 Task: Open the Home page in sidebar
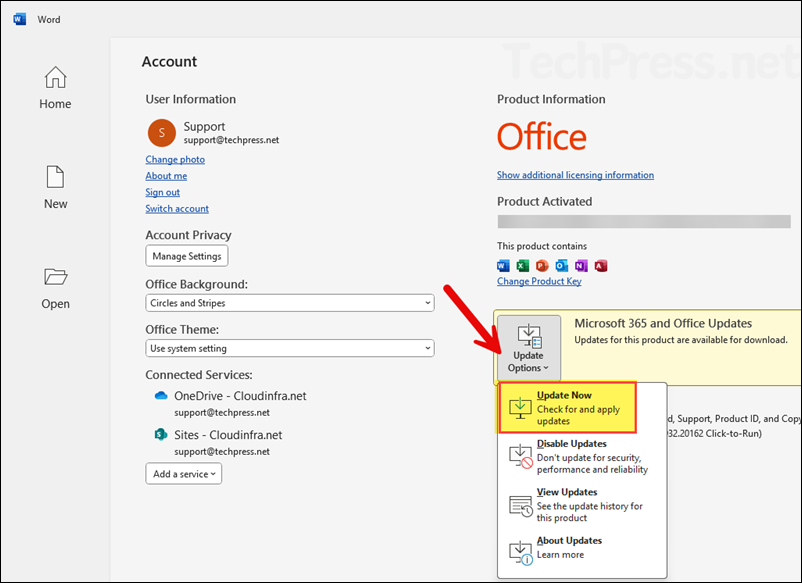point(55,88)
